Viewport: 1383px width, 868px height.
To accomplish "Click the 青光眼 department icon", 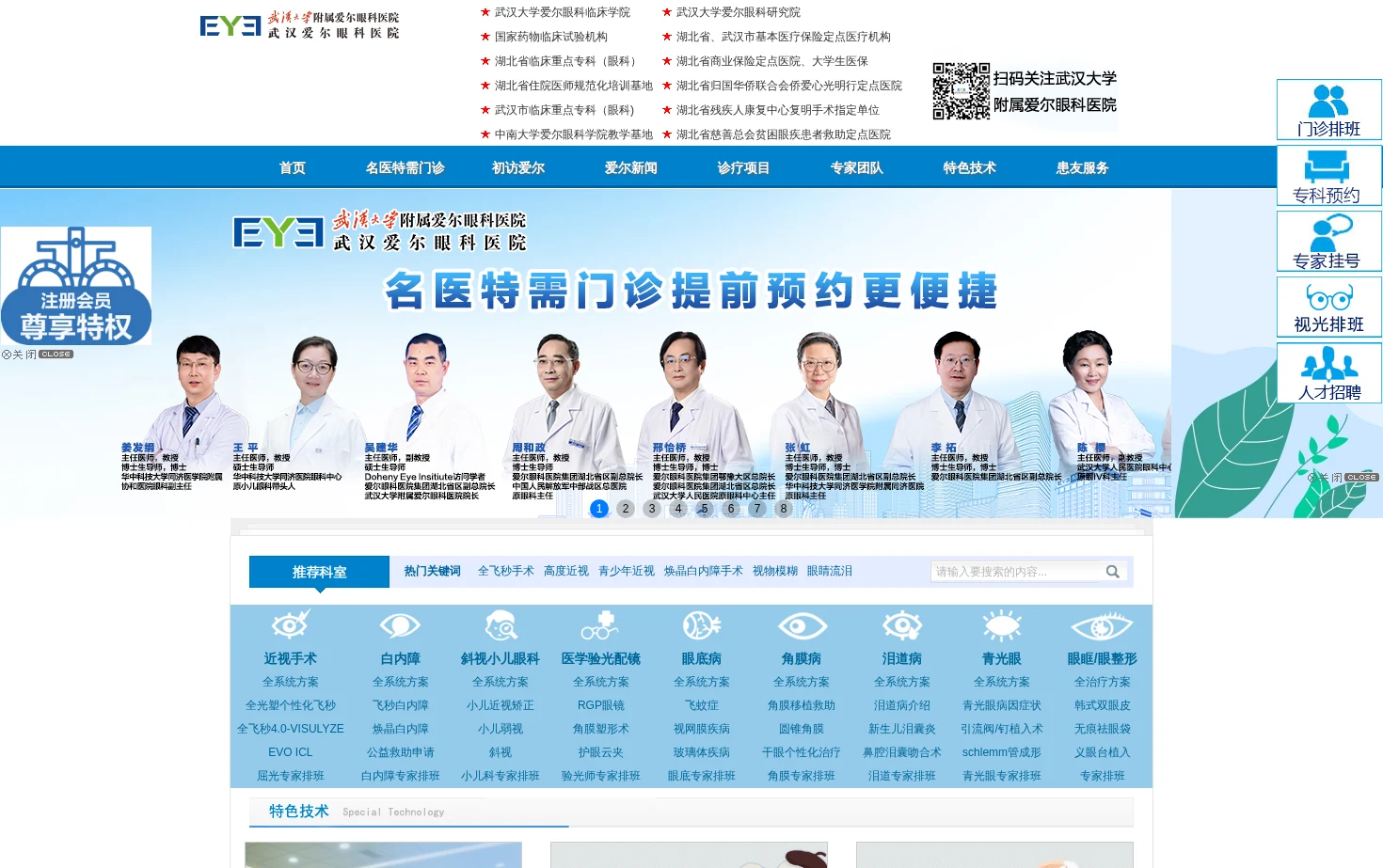I will 1001,625.
